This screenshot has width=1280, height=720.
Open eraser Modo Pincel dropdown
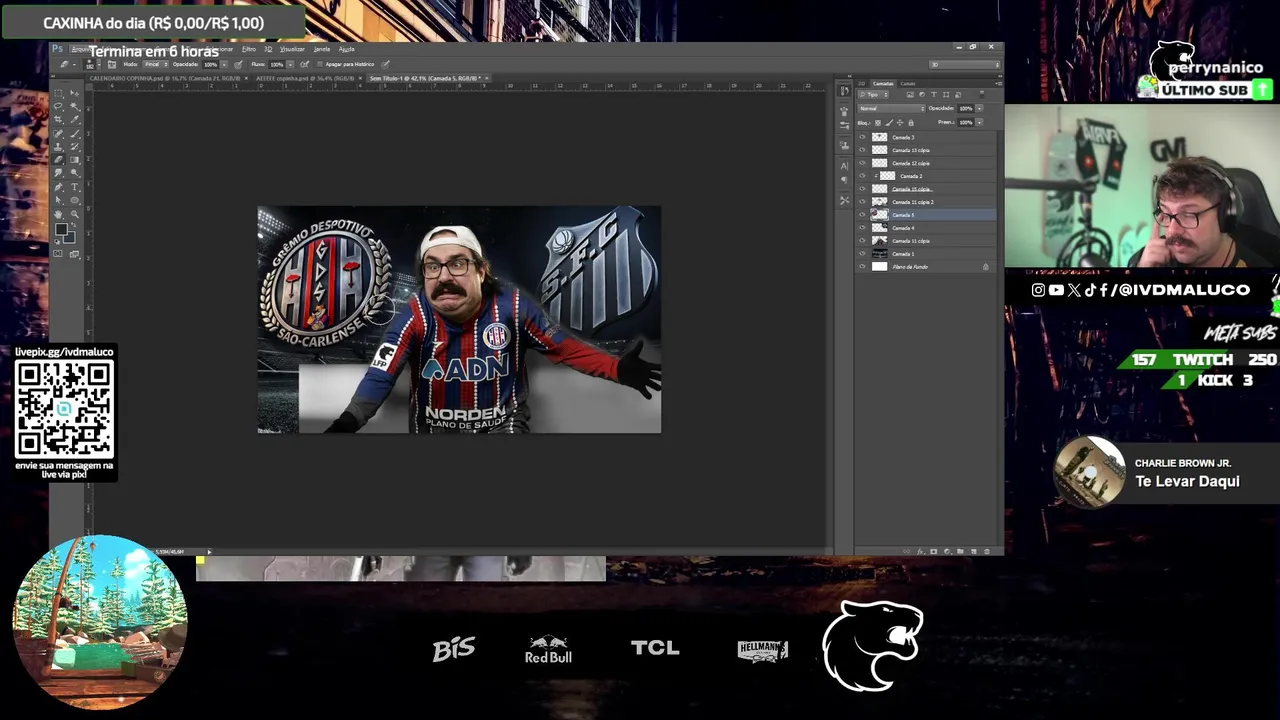point(155,64)
